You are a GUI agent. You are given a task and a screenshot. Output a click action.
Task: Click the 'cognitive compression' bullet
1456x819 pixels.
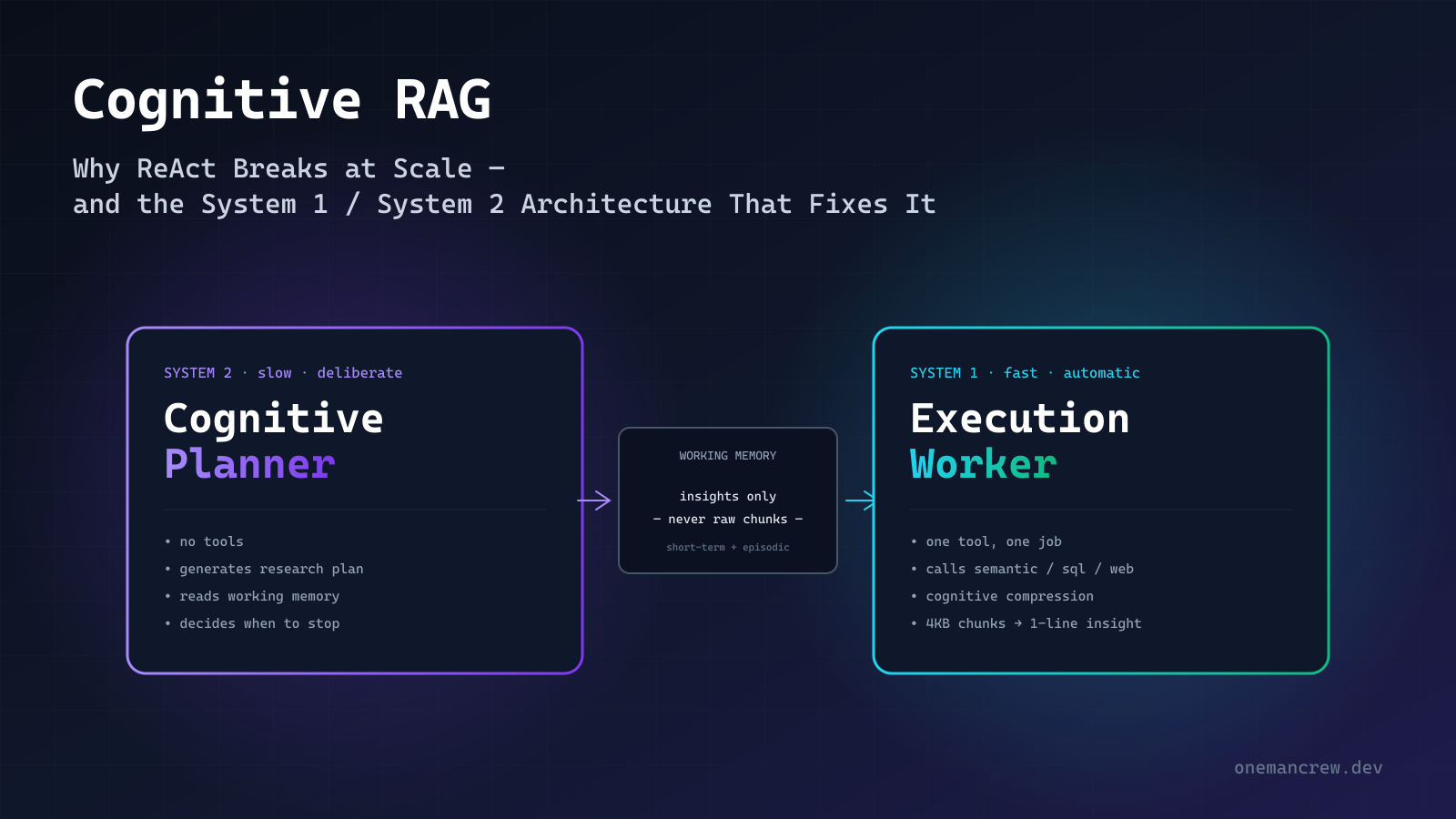click(1002, 596)
